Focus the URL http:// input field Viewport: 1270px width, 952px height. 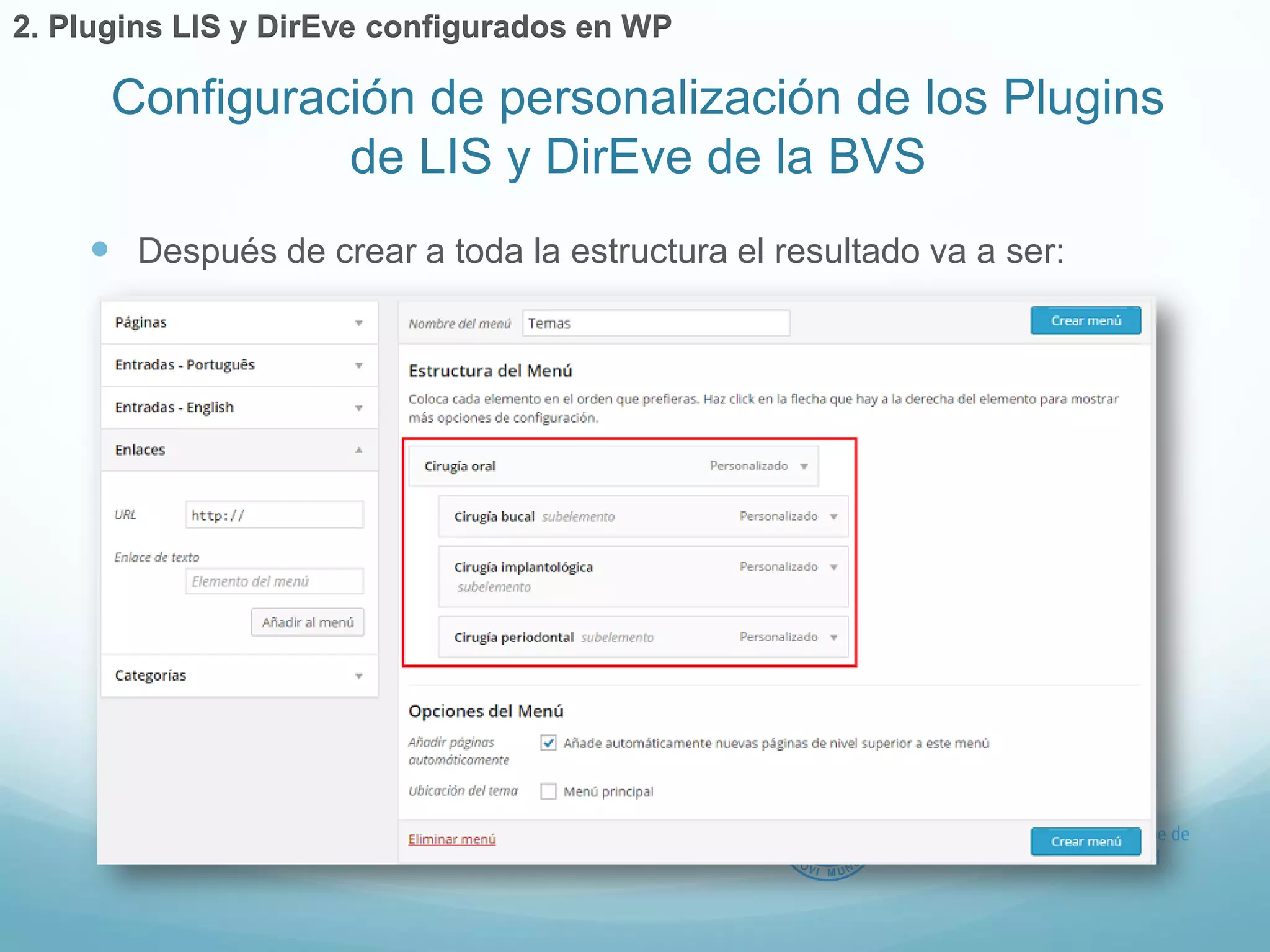[x=275, y=515]
